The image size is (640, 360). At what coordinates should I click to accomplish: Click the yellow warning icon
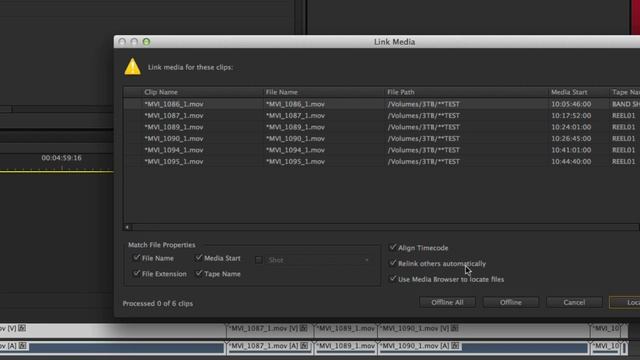tap(133, 67)
